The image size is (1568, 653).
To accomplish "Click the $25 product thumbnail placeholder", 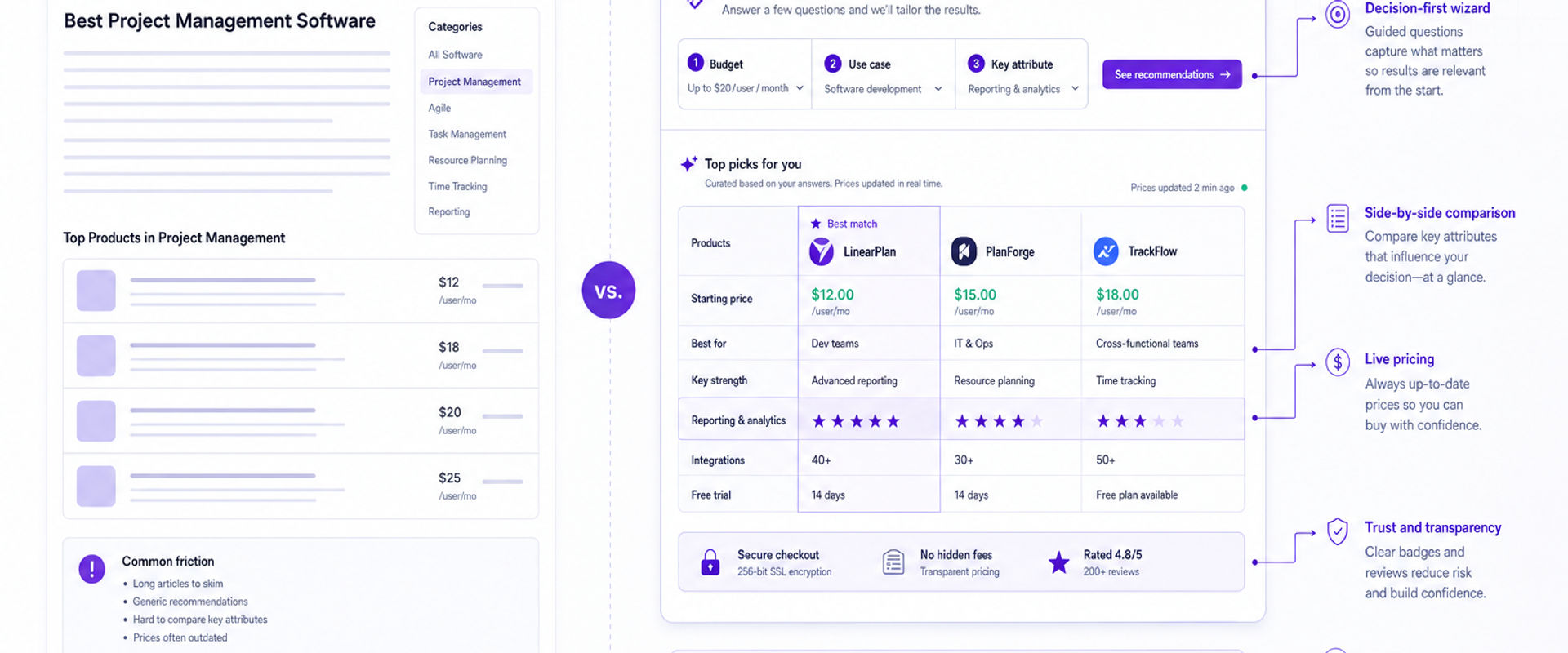I will [x=96, y=486].
